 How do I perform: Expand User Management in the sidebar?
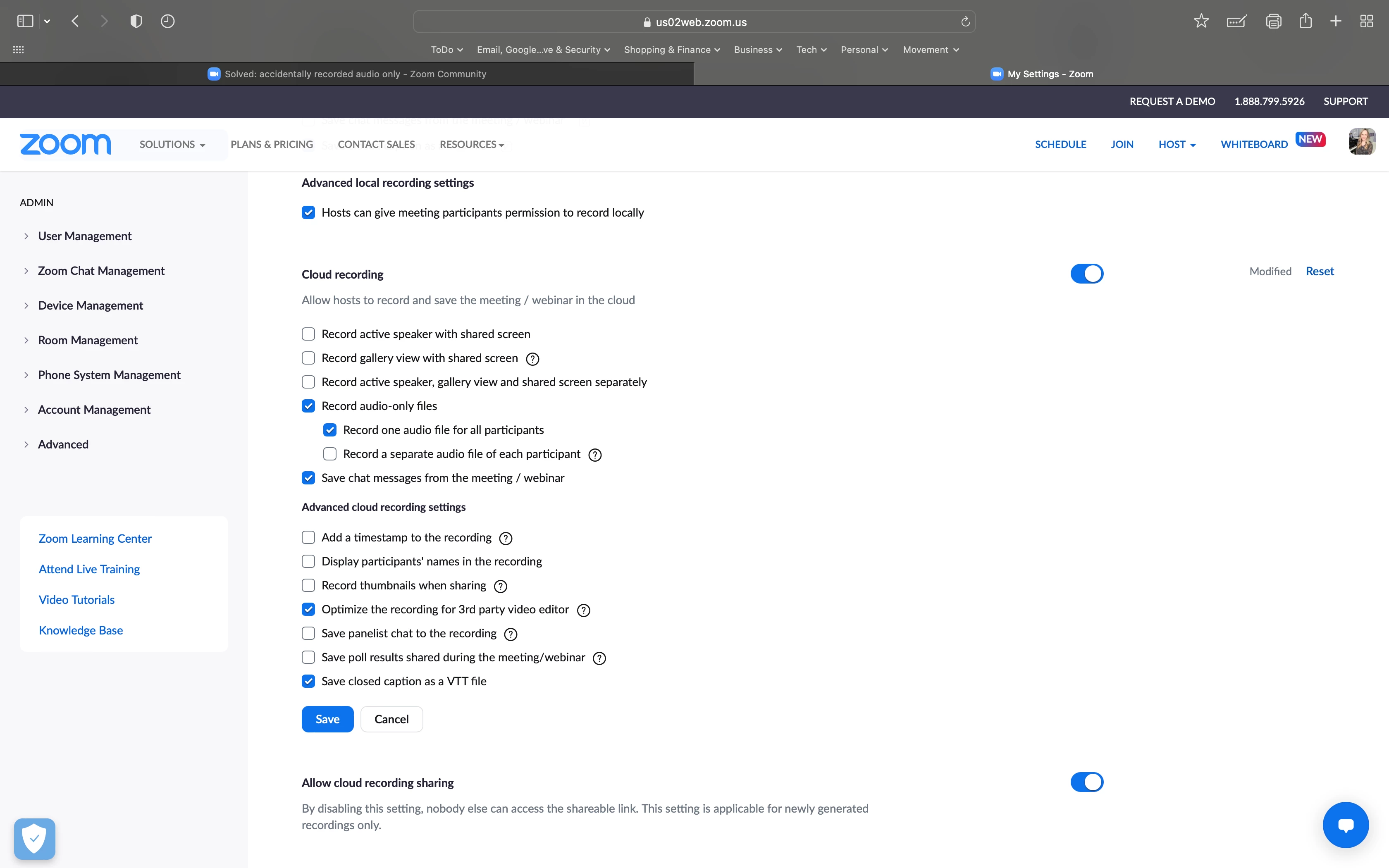pos(84,236)
